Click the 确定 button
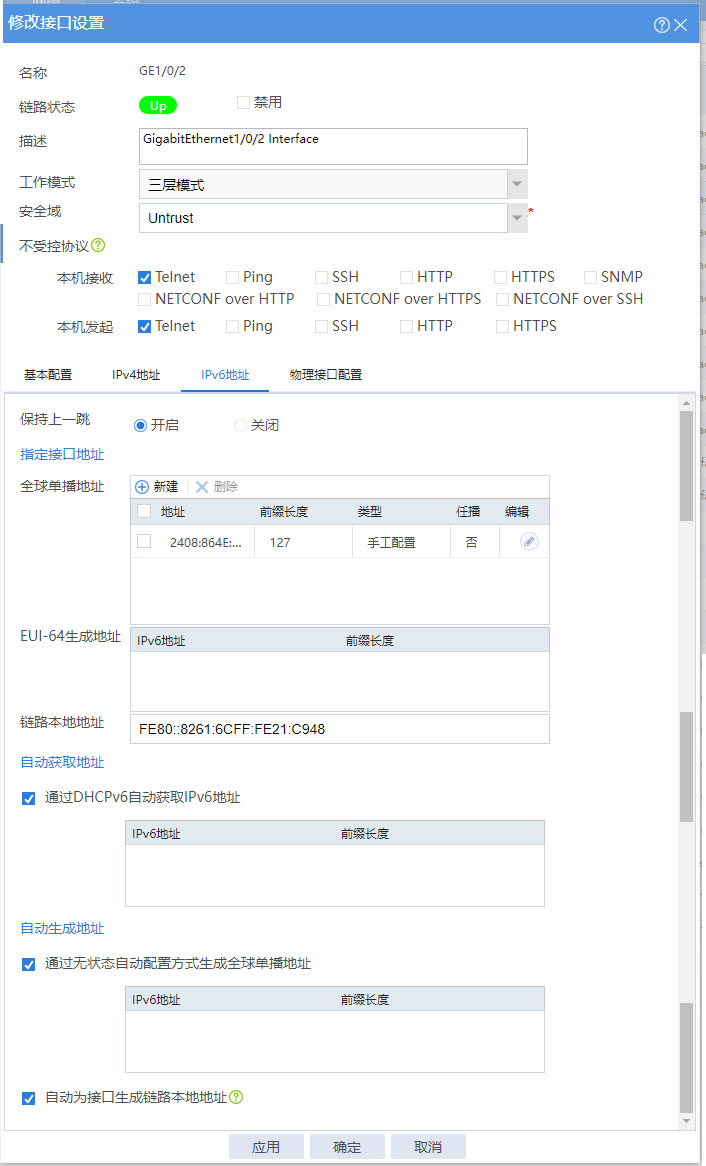The image size is (706, 1166). (x=347, y=1147)
